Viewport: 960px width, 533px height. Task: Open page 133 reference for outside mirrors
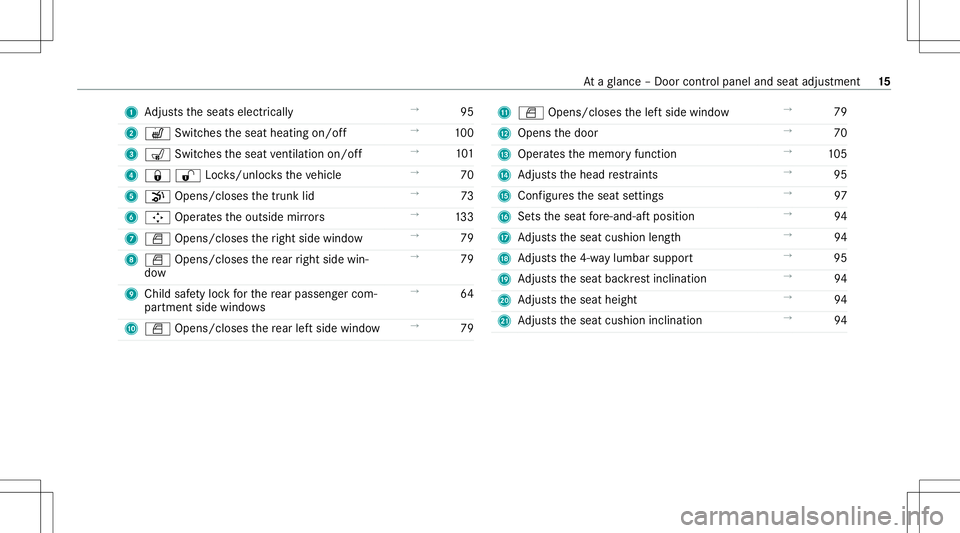pyautogui.click(x=464, y=217)
